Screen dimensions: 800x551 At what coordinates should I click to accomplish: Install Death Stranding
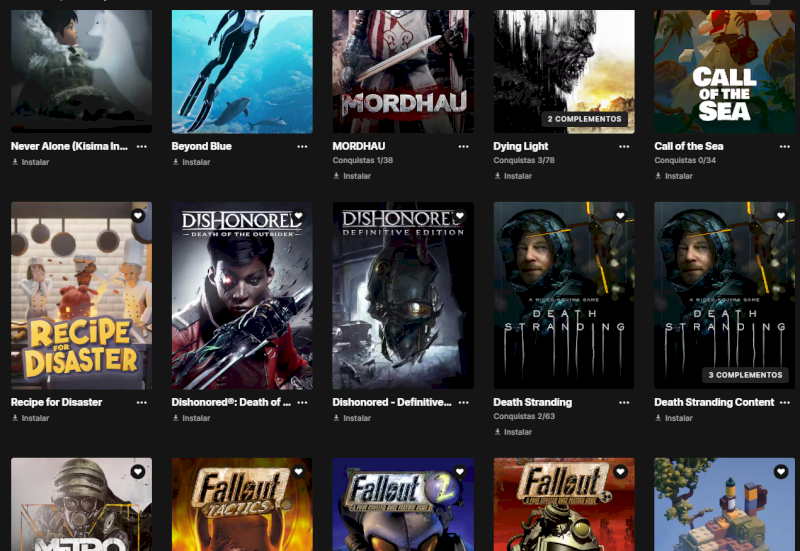point(513,432)
